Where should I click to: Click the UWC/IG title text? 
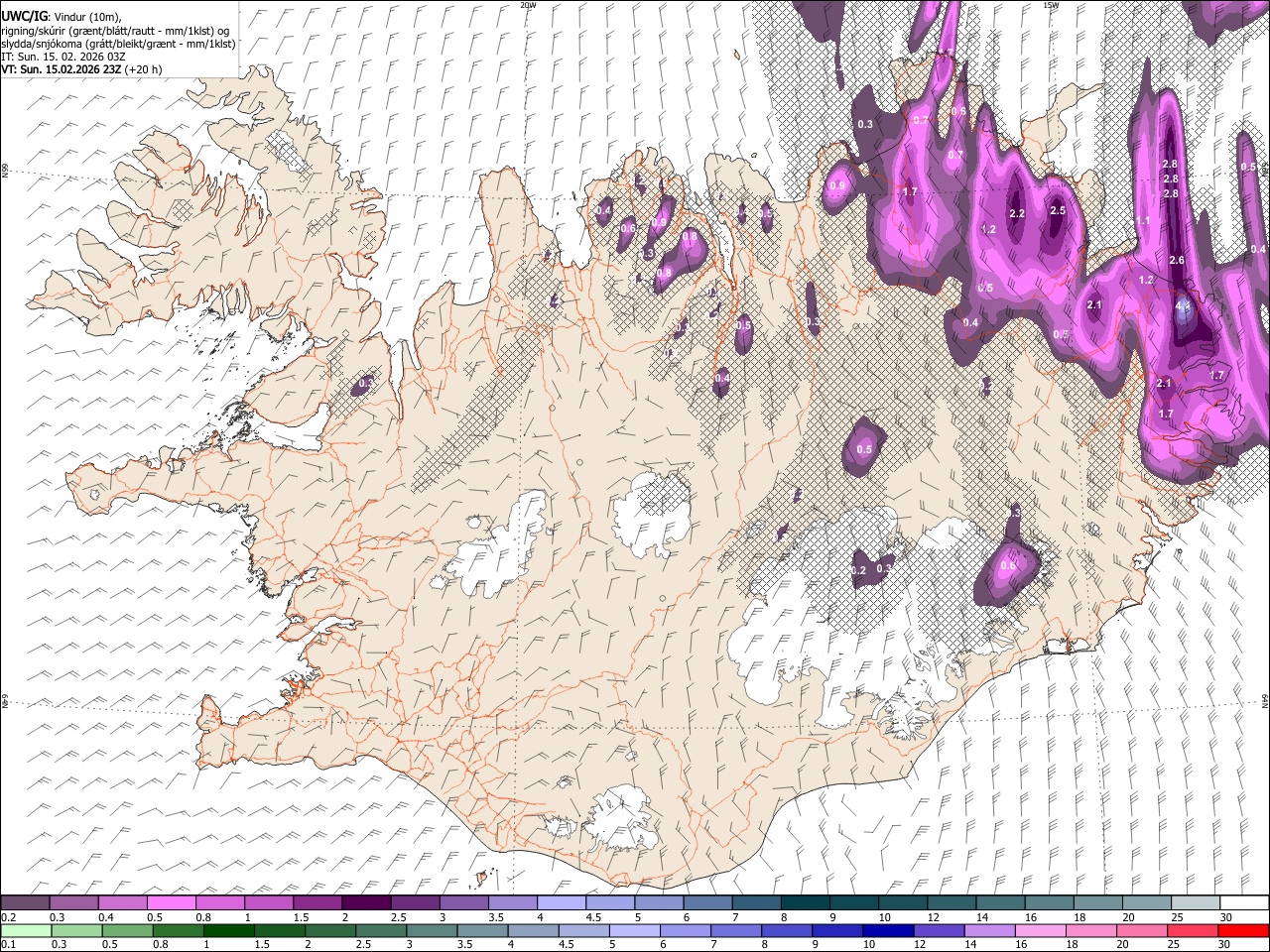[24, 16]
